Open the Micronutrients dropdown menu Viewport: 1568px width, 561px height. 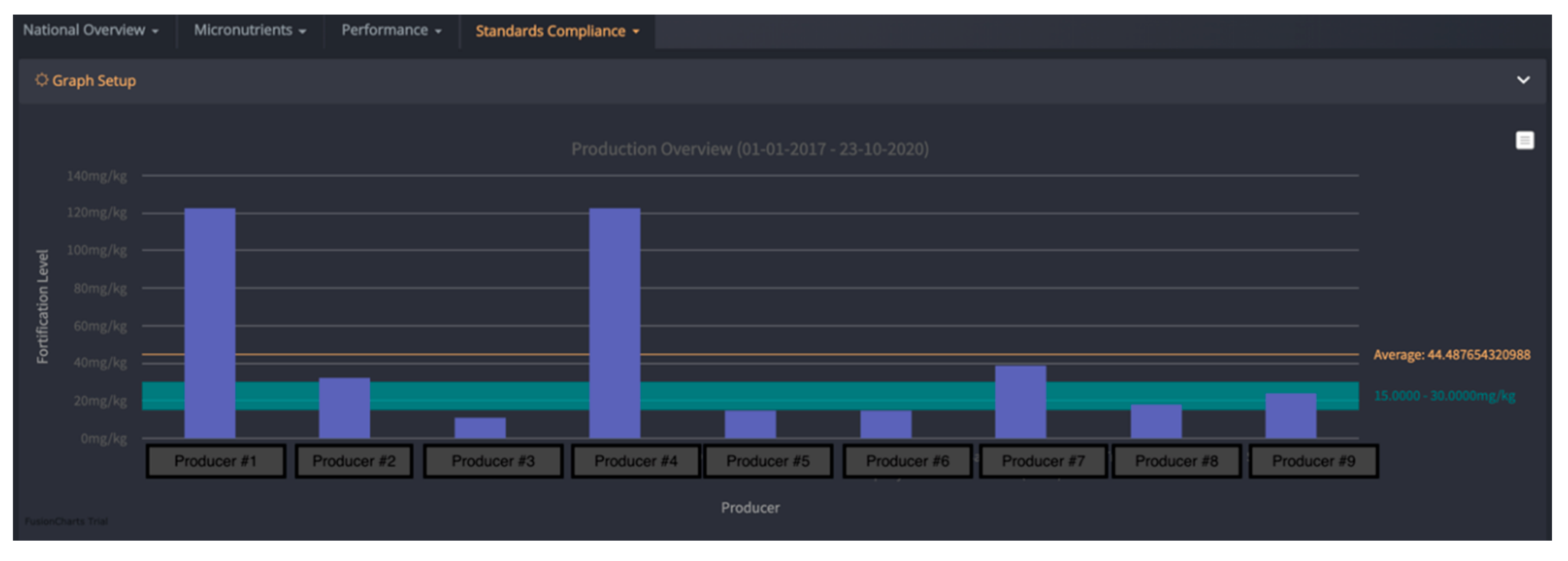tap(249, 30)
